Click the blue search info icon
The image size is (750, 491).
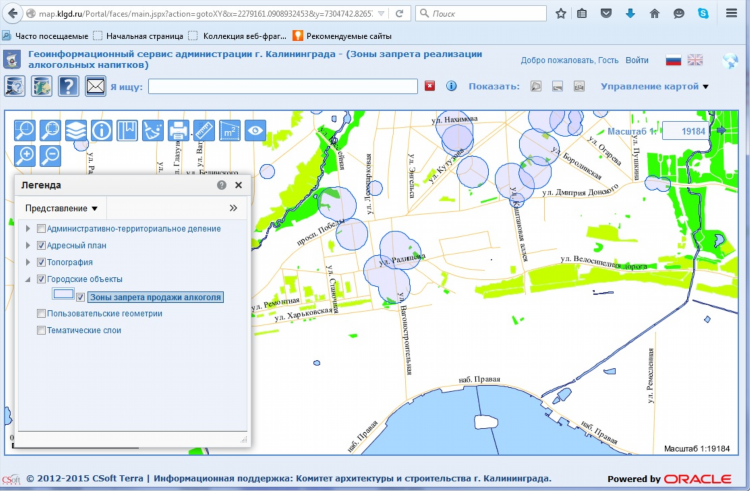coord(451,86)
